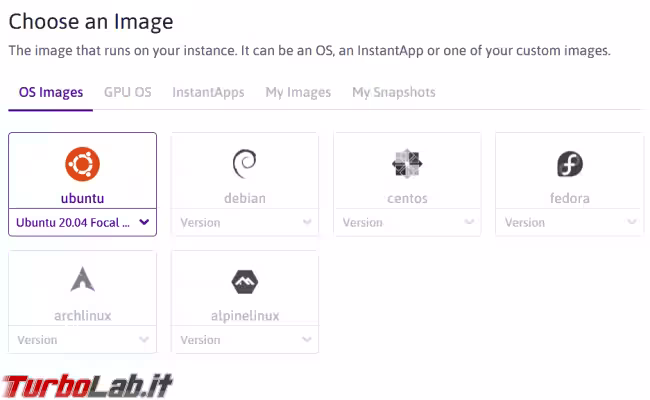Viewport: 650px width, 400px height.
Task: Expand the Alpine Linux Version dropdown
Action: pyautogui.click(x=244, y=340)
